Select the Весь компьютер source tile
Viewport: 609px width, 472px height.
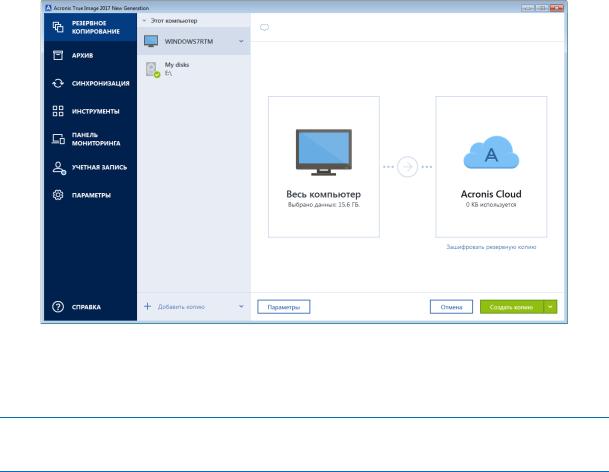[x=324, y=167]
